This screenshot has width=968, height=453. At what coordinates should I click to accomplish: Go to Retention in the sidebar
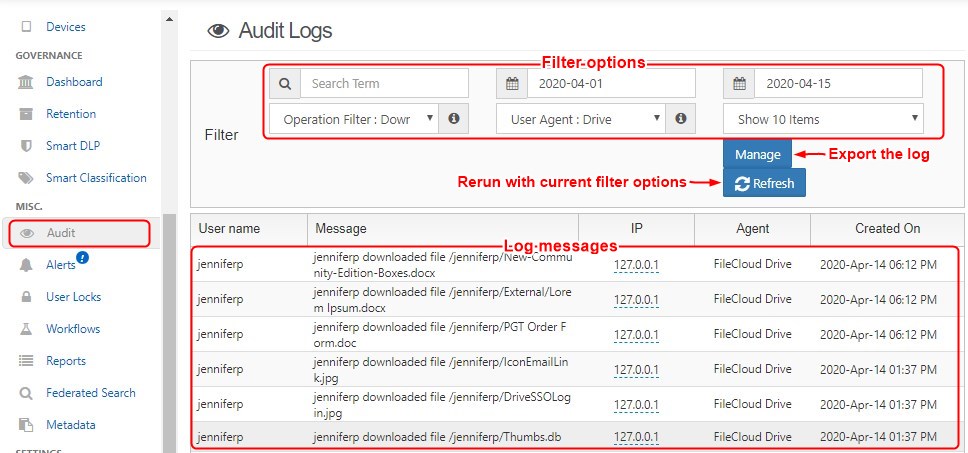click(71, 114)
